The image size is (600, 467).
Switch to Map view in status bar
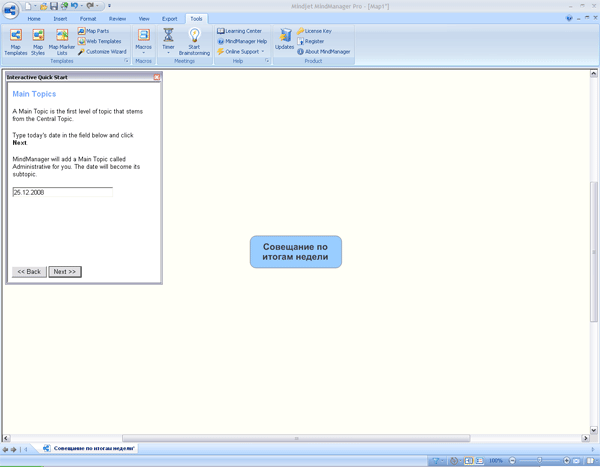click(x=469, y=460)
